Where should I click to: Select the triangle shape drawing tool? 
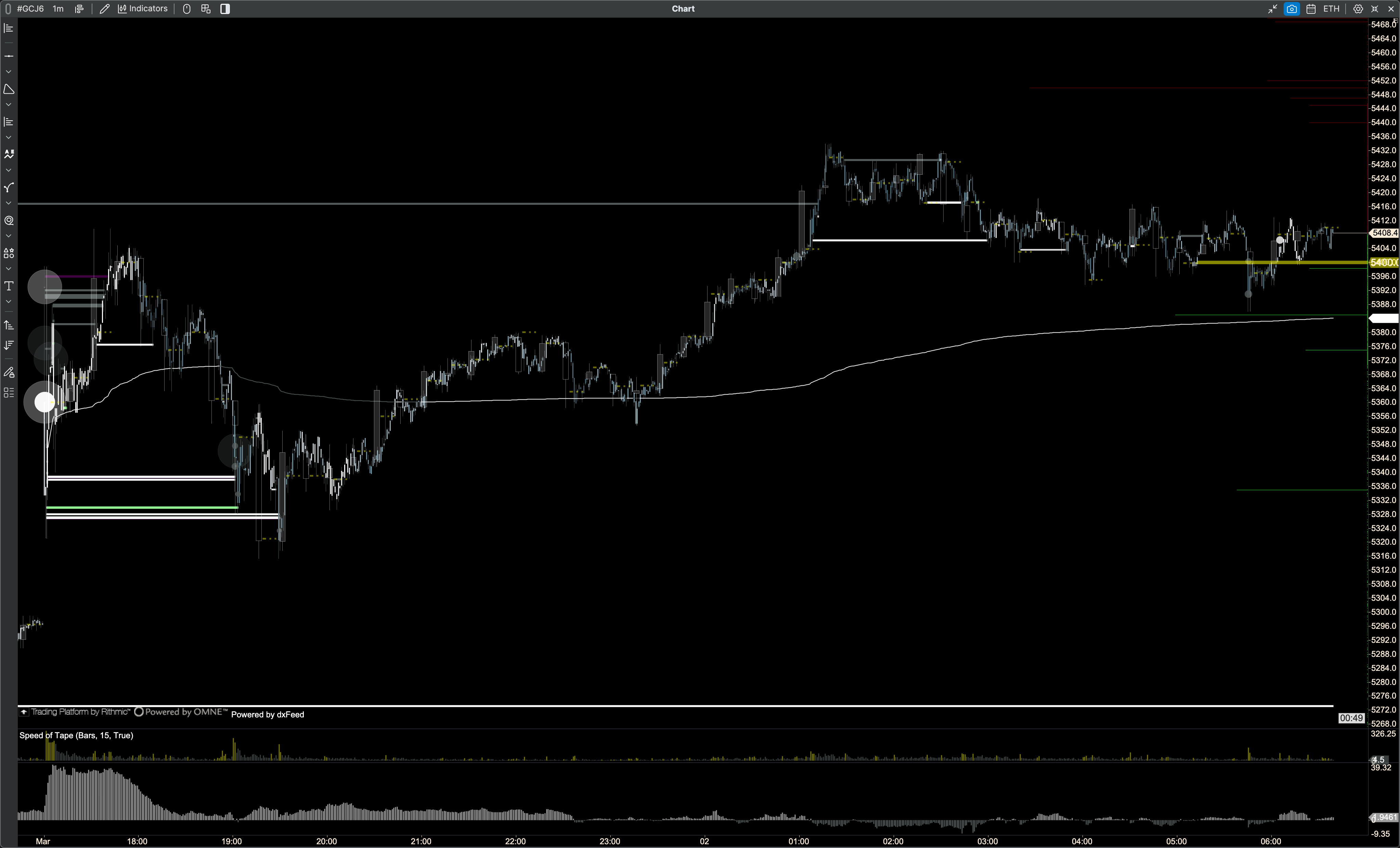pos(9,89)
